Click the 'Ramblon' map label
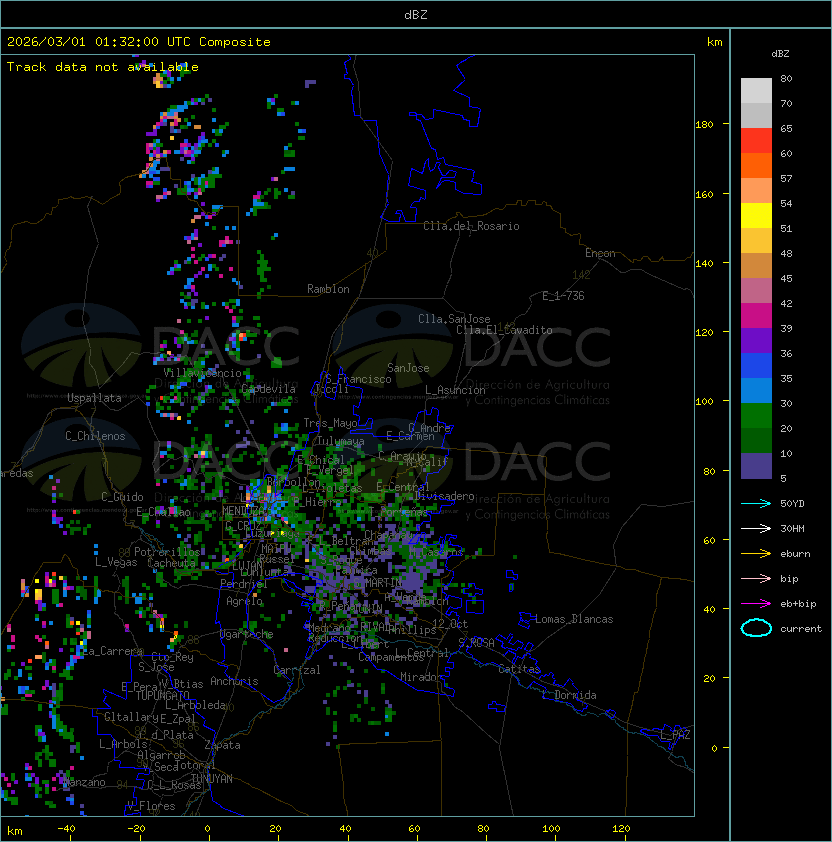832x842 pixels. (328, 289)
